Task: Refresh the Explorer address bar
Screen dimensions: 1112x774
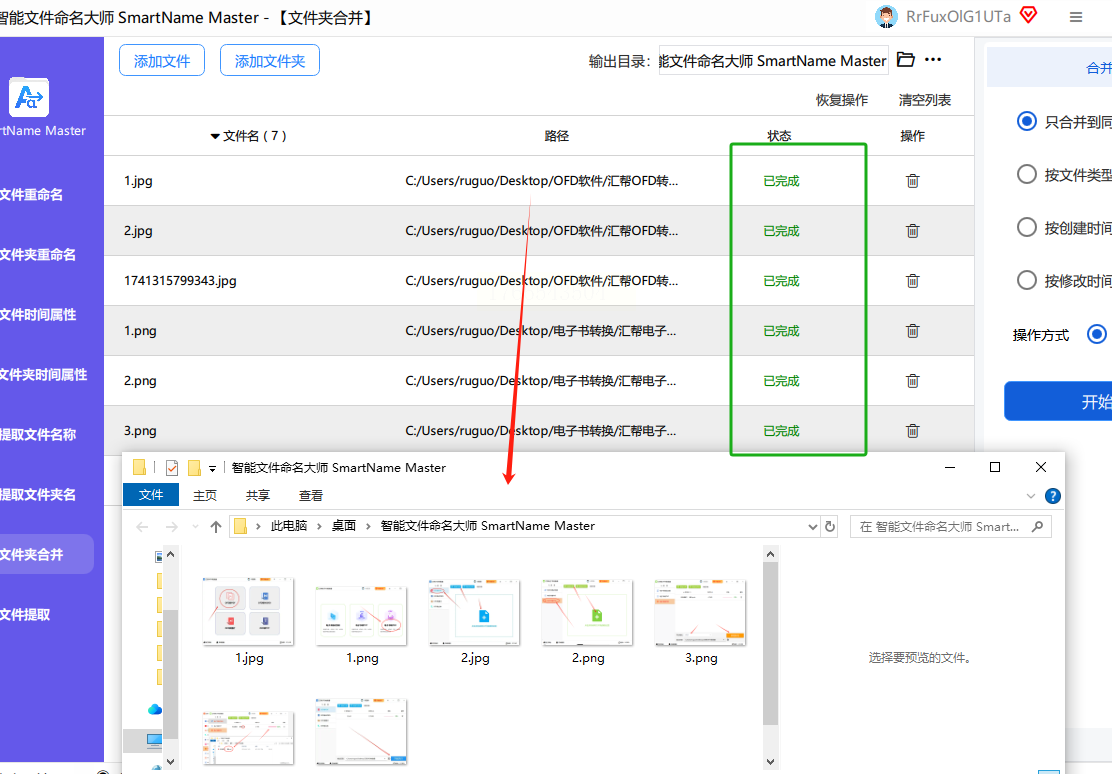Action: click(829, 526)
